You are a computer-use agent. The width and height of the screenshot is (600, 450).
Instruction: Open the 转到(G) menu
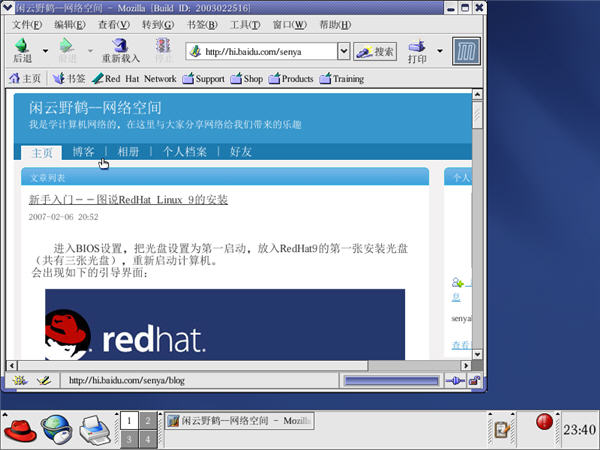[158, 25]
